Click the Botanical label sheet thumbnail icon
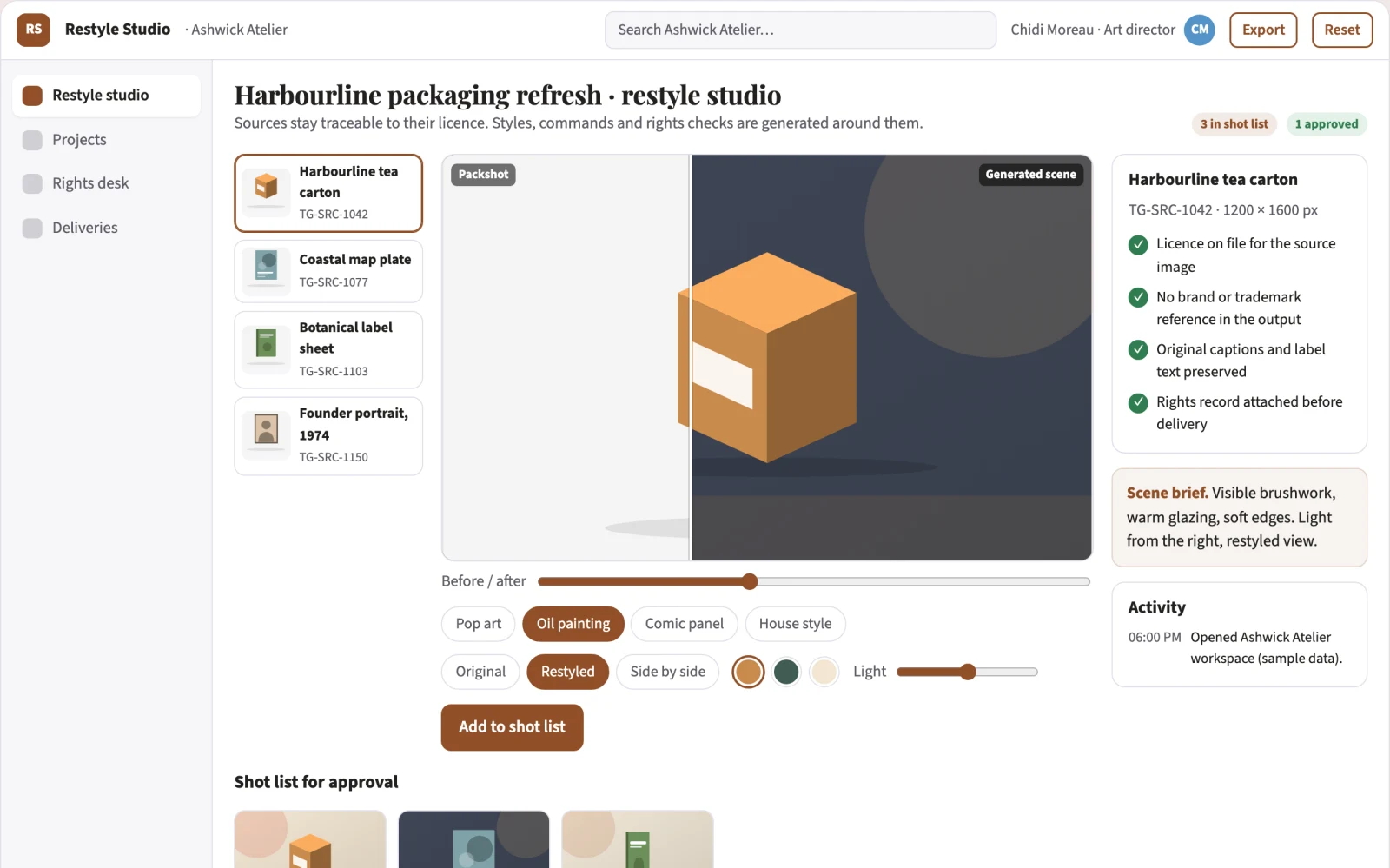The height and width of the screenshot is (868, 1390). 266,349
